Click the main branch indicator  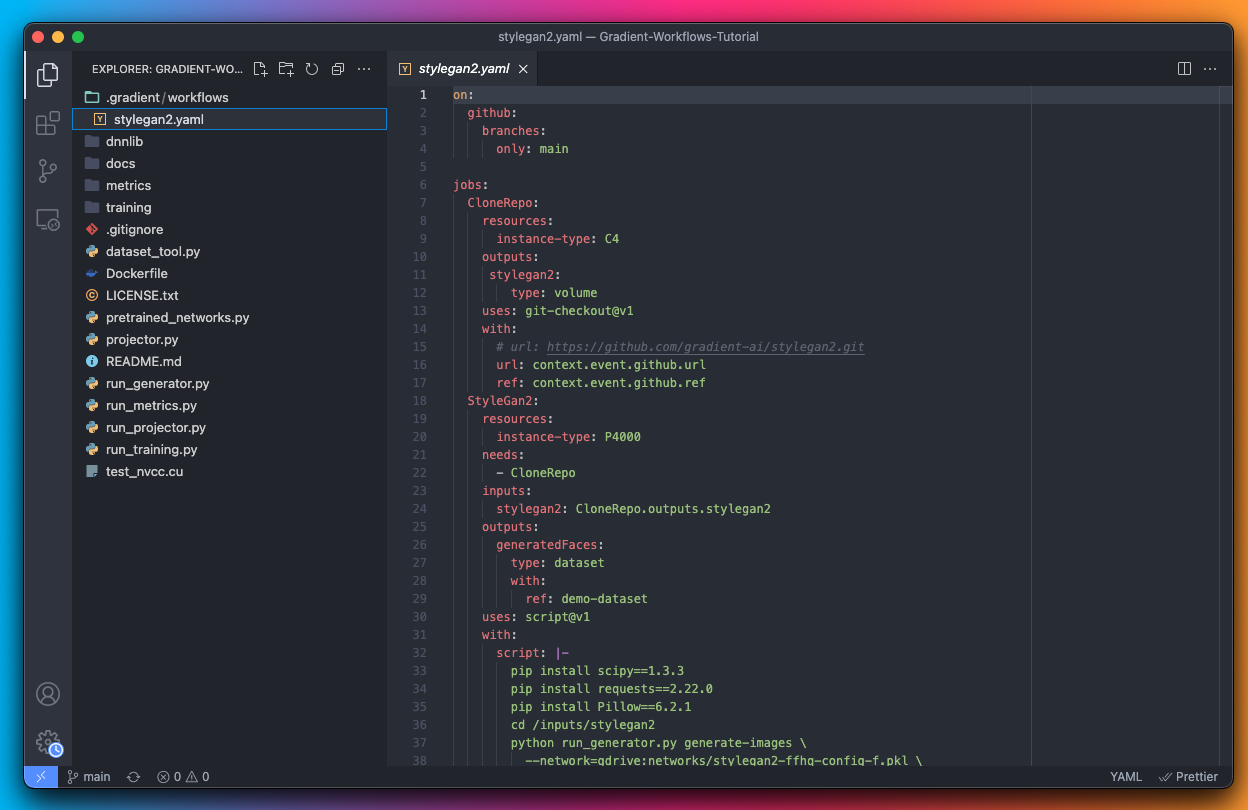89,776
